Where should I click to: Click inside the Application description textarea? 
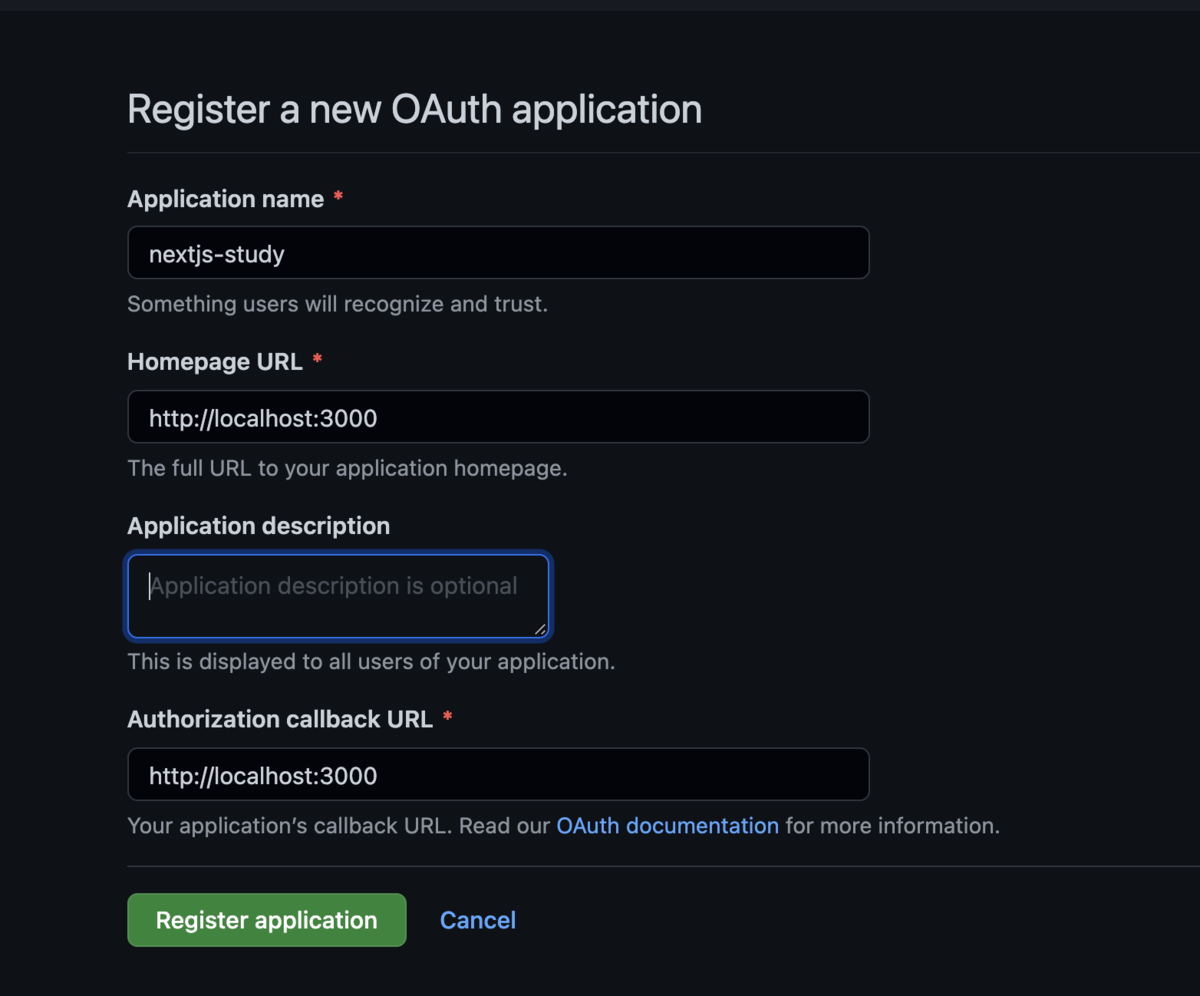pyautogui.click(x=338, y=597)
